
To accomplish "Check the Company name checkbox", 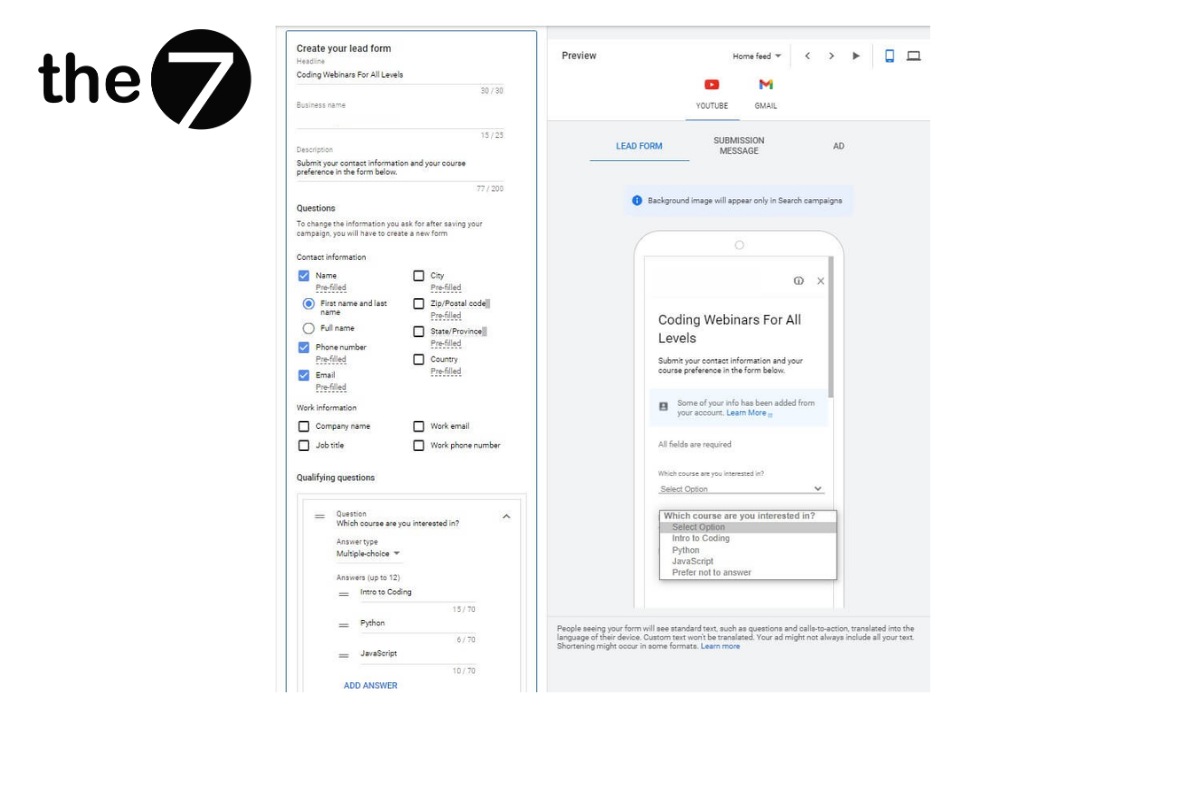I will click(304, 426).
